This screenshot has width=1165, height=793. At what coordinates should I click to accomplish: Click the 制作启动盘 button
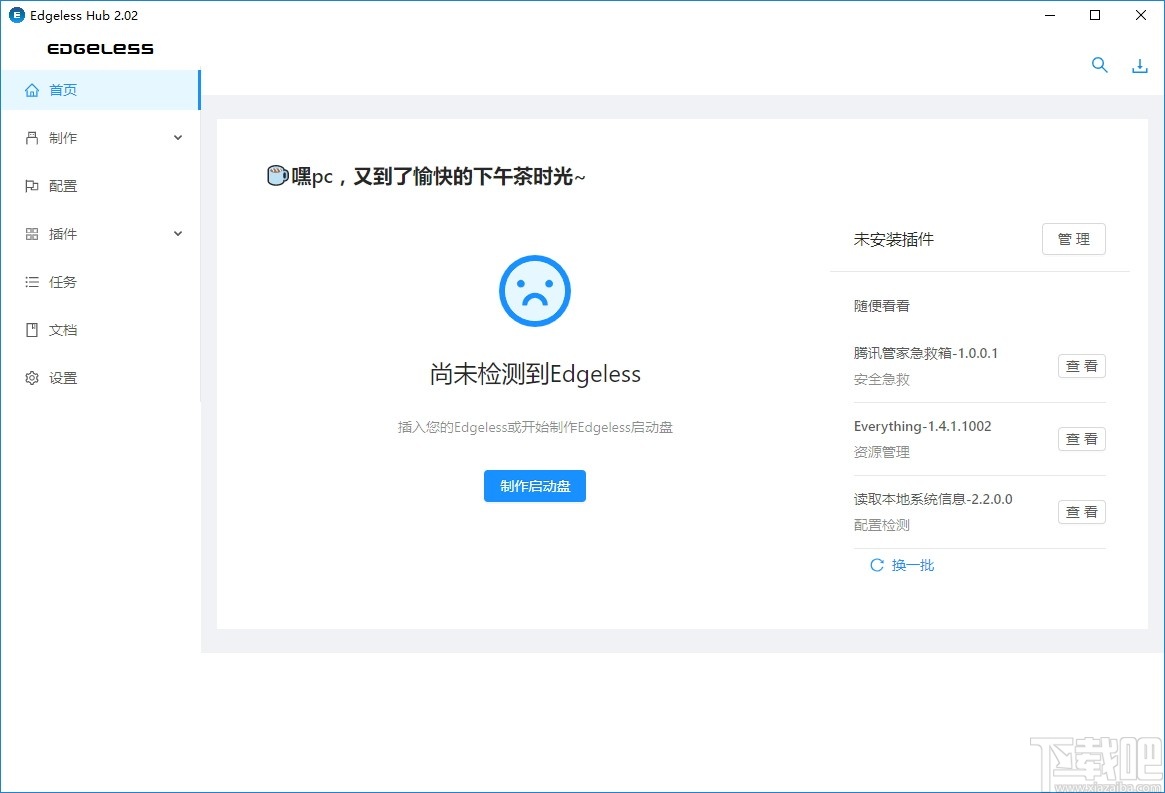pyautogui.click(x=534, y=486)
